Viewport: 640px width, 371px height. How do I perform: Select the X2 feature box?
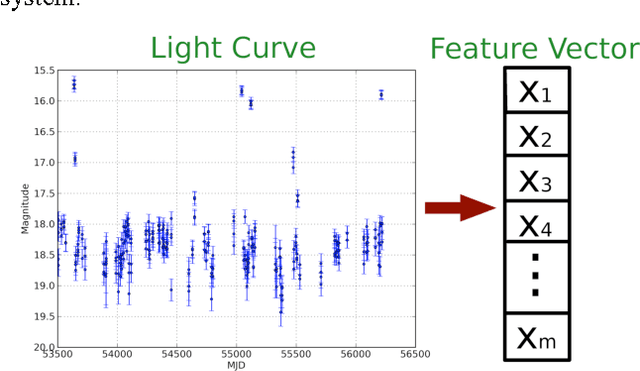coord(537,134)
